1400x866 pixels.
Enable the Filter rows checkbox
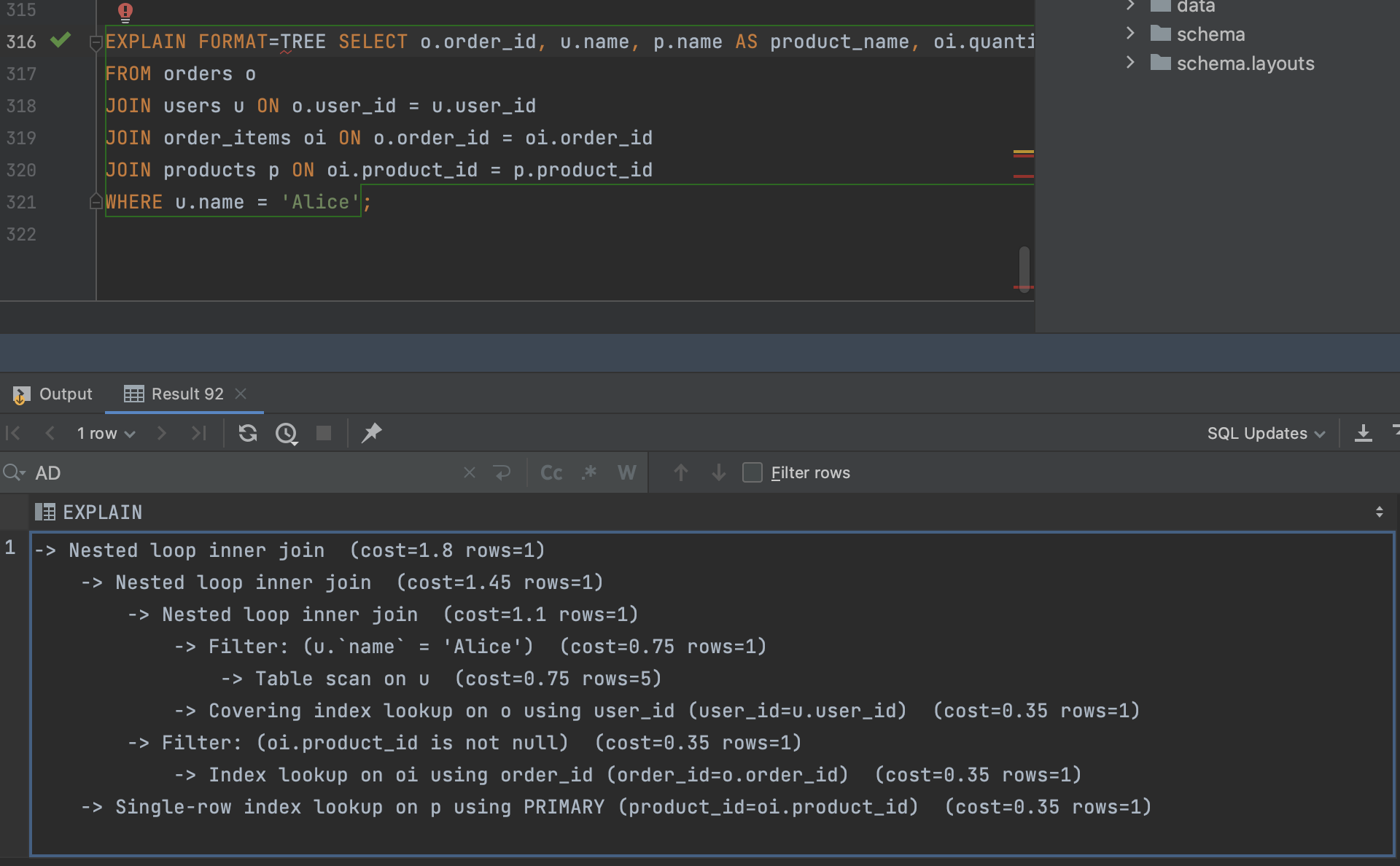(752, 472)
